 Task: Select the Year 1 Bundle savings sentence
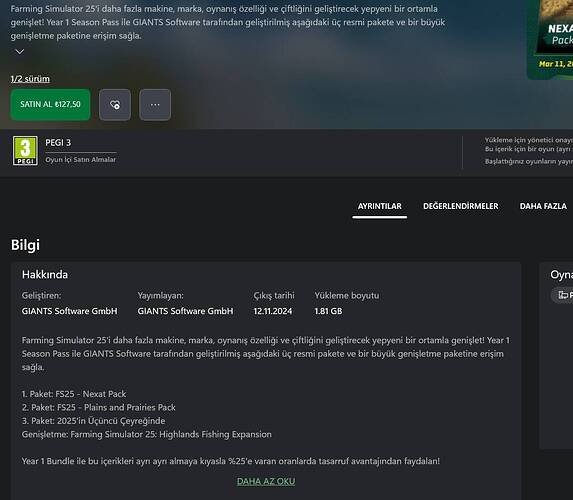click(231, 461)
